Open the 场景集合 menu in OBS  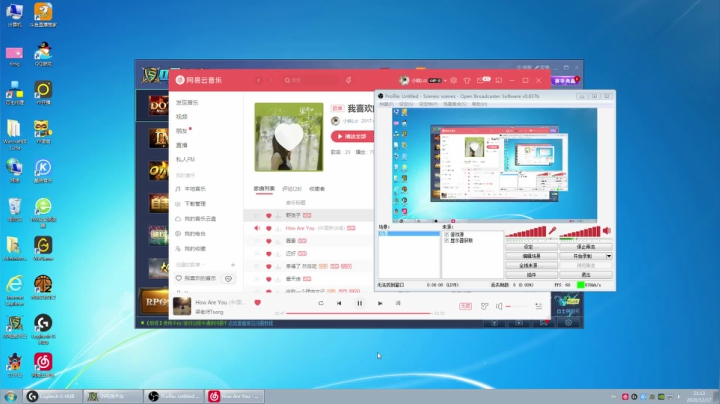[x=455, y=104]
